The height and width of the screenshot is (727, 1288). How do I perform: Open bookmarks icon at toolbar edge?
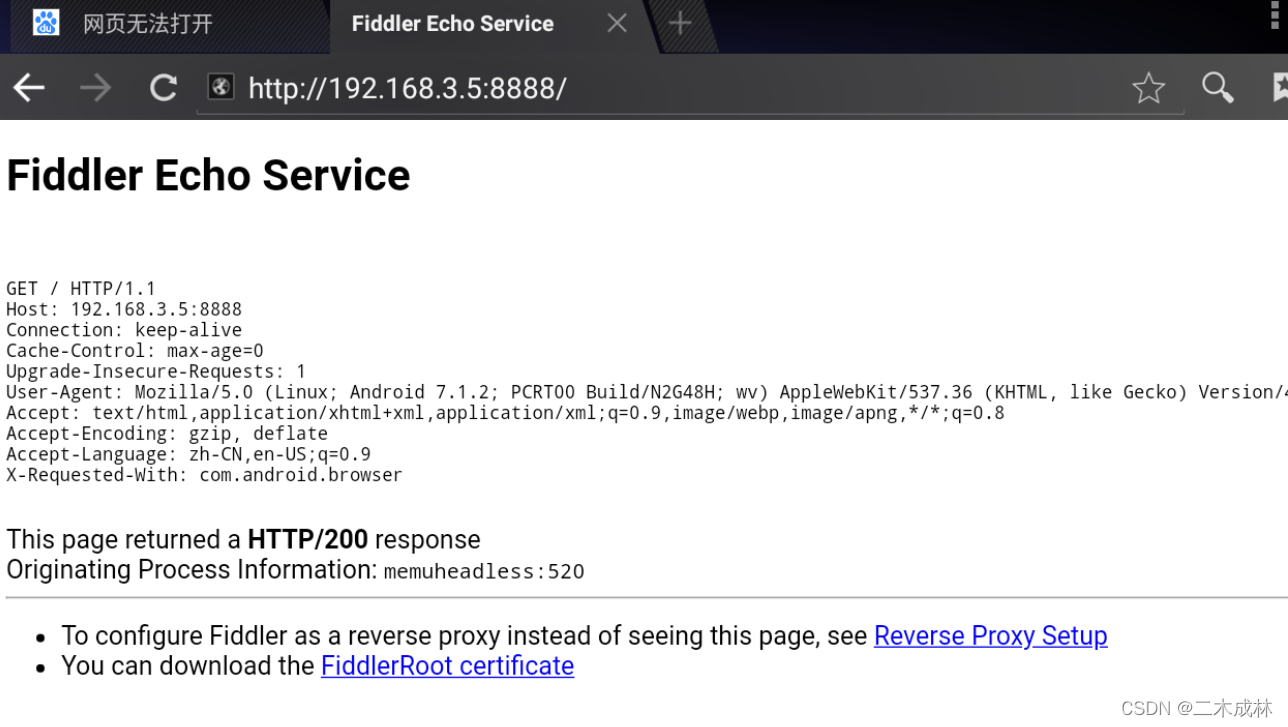[x=1279, y=88]
